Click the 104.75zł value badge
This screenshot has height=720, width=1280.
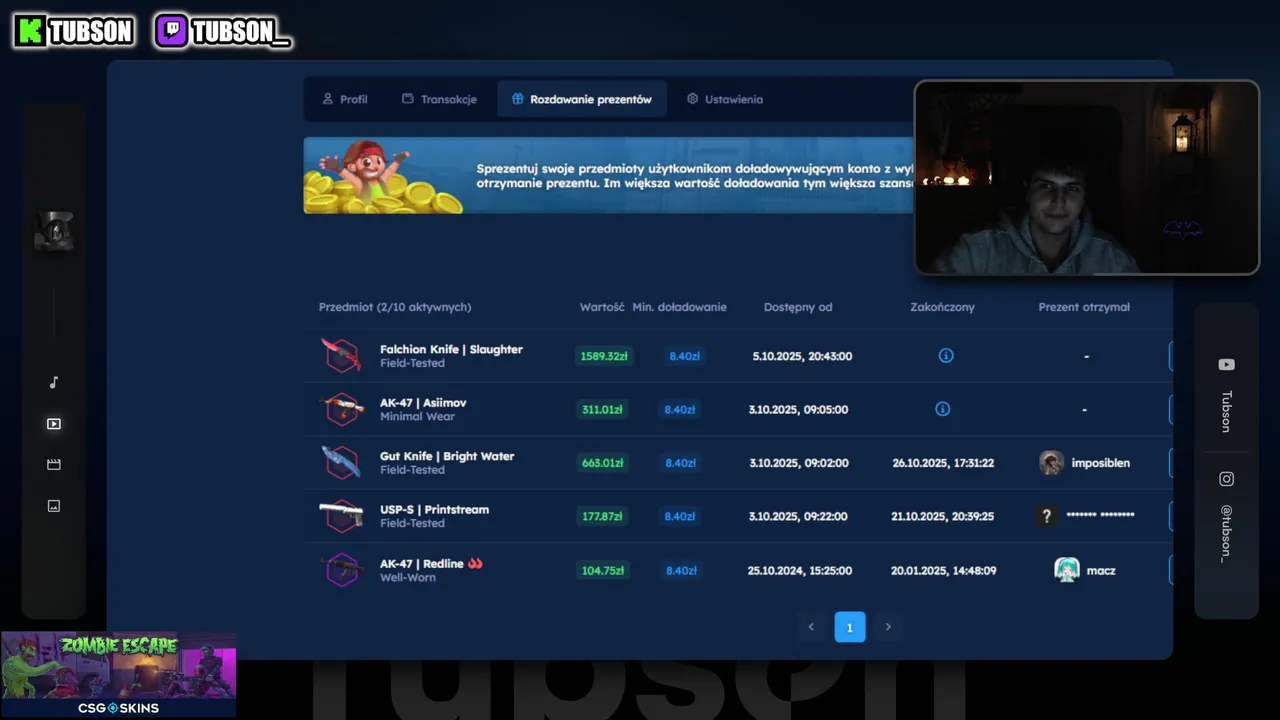pyautogui.click(x=603, y=570)
